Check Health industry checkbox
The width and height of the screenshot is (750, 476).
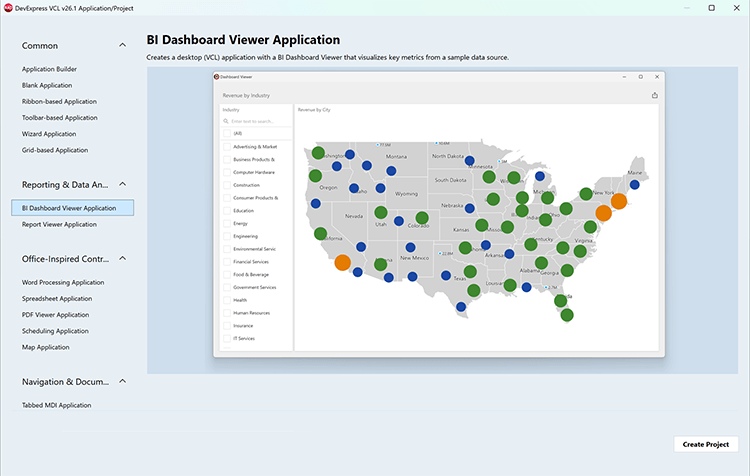(x=227, y=300)
